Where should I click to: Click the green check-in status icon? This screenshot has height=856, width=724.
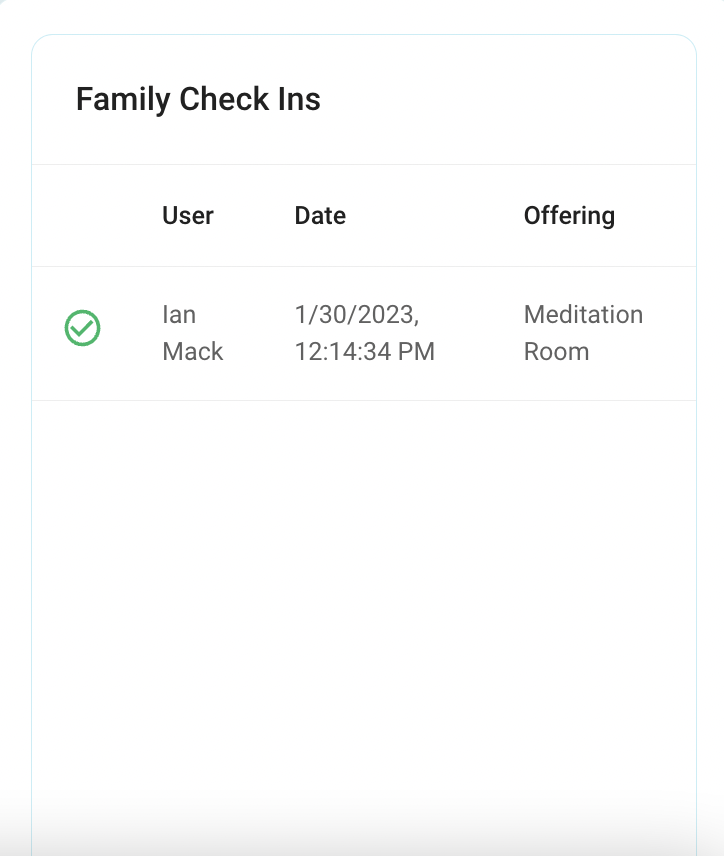82,328
